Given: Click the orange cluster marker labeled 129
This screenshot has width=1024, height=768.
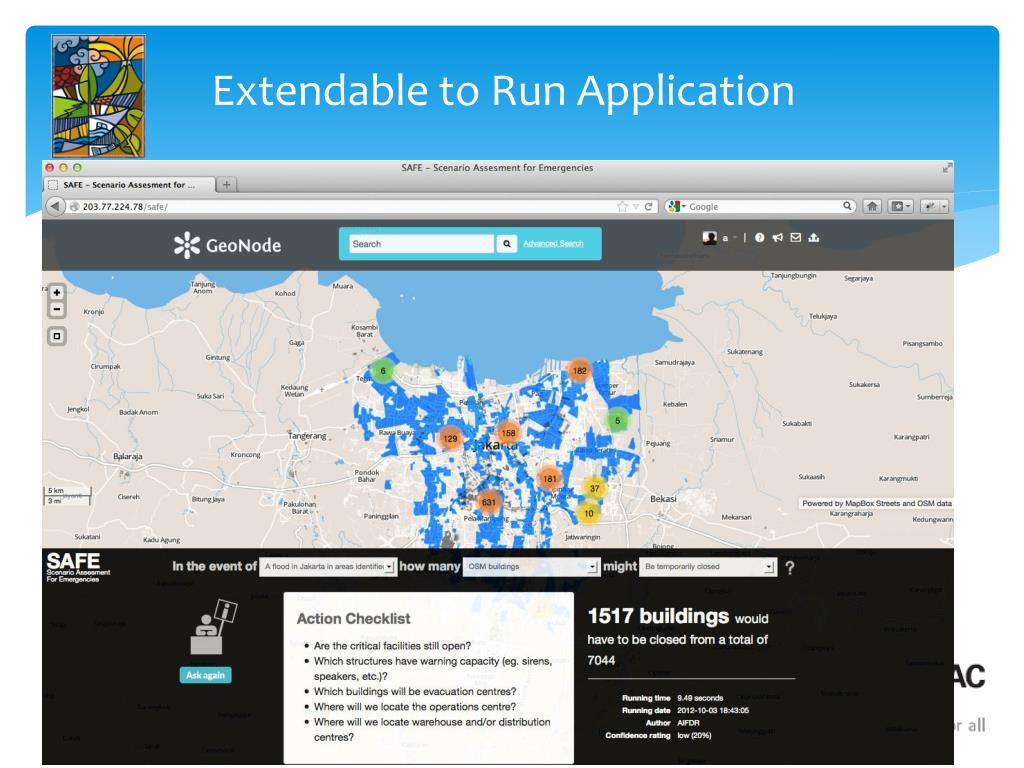Looking at the screenshot, I should [x=451, y=439].
